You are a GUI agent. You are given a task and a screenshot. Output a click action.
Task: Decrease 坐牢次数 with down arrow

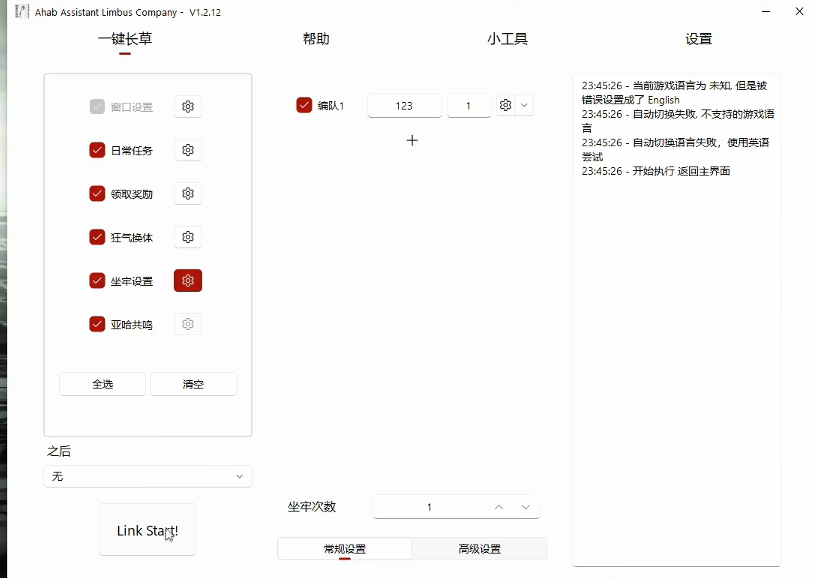[526, 508]
